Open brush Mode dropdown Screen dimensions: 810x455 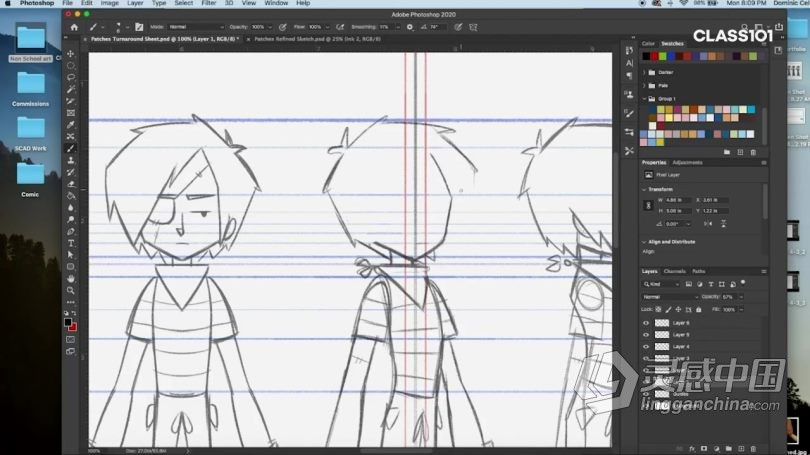click(x=196, y=27)
